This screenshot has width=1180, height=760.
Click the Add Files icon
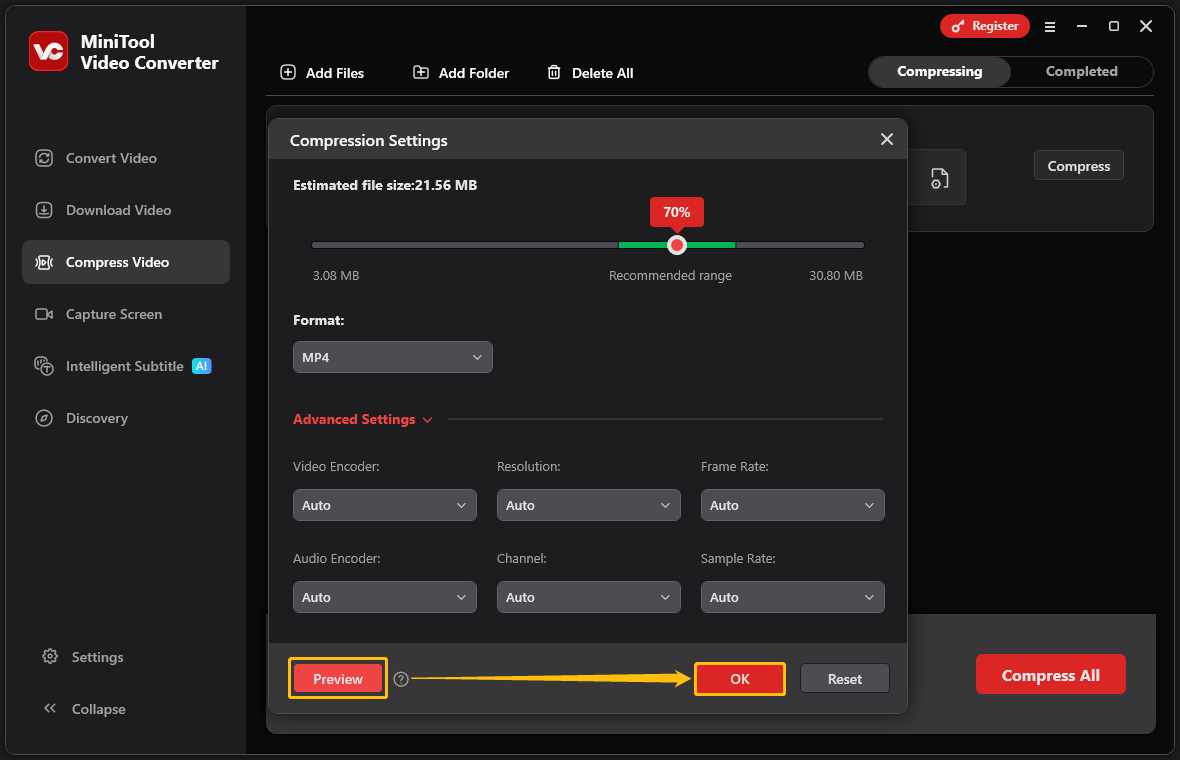(x=288, y=72)
